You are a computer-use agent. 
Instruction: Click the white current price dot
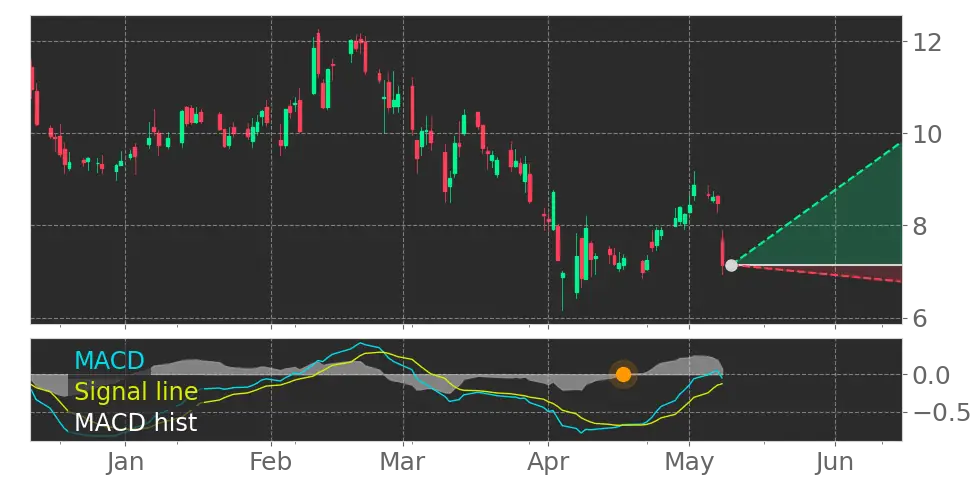pos(731,265)
